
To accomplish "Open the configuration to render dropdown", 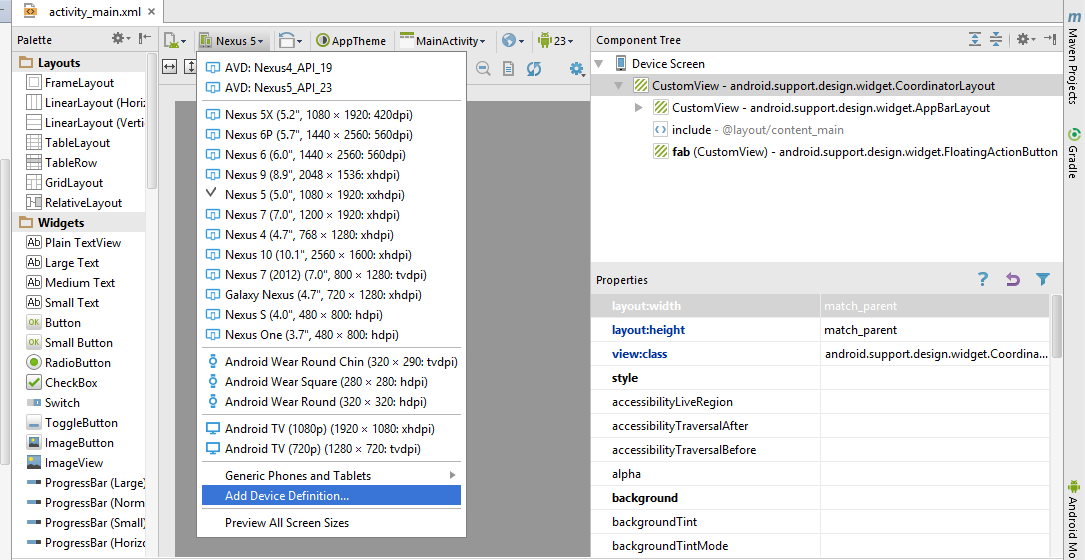I will (175, 41).
